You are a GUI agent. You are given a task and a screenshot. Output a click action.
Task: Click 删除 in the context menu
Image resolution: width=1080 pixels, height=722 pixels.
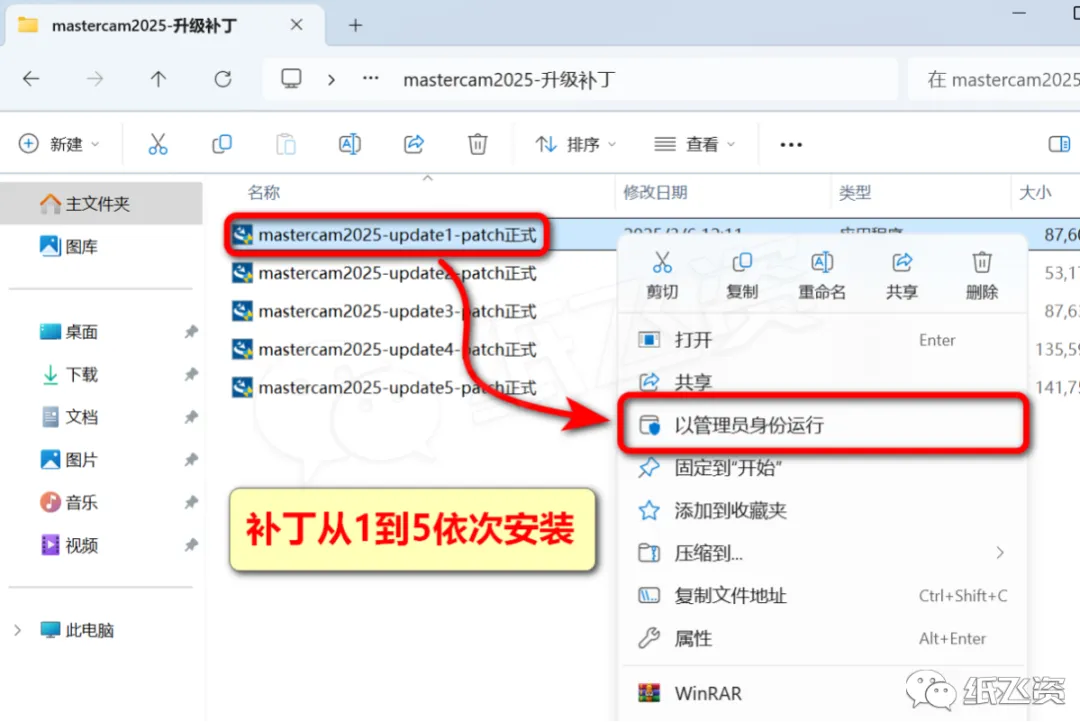click(x=982, y=276)
